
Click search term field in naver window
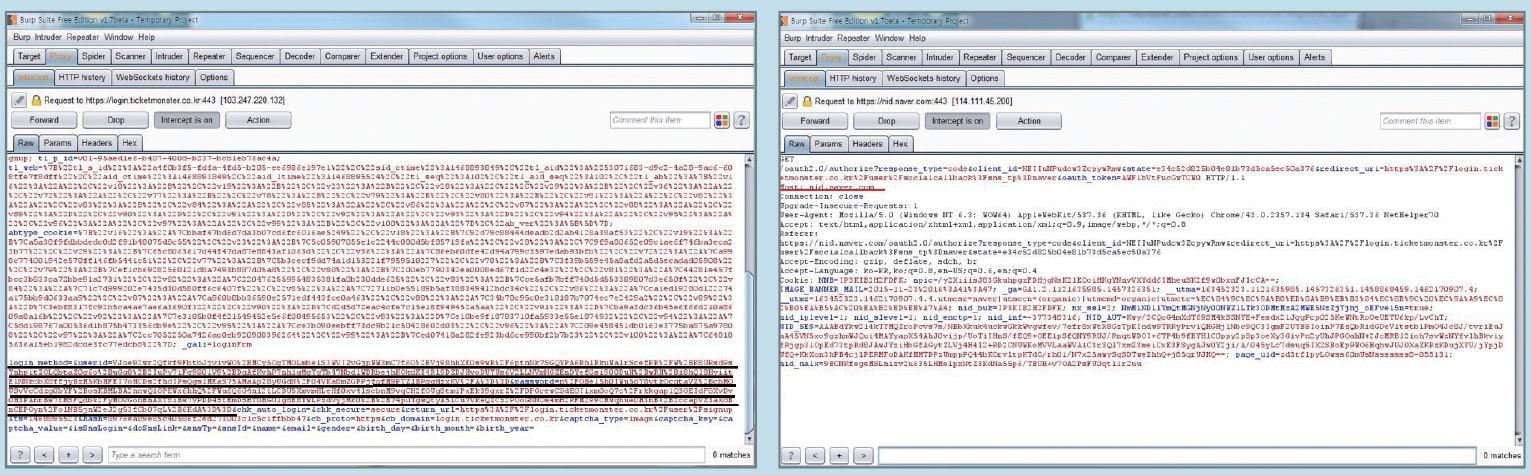point(1179,455)
